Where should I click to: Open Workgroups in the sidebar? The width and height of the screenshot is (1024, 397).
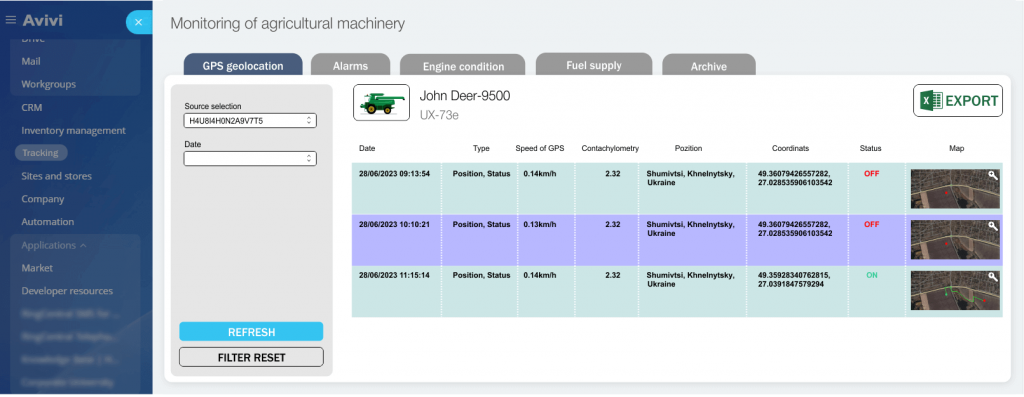(x=48, y=84)
